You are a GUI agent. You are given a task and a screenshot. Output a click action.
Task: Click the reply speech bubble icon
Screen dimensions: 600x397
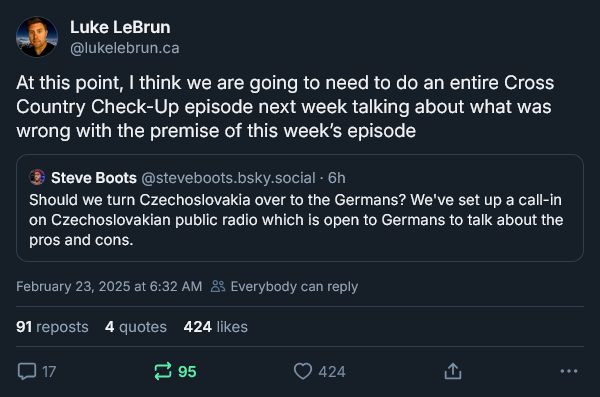tap(27, 371)
